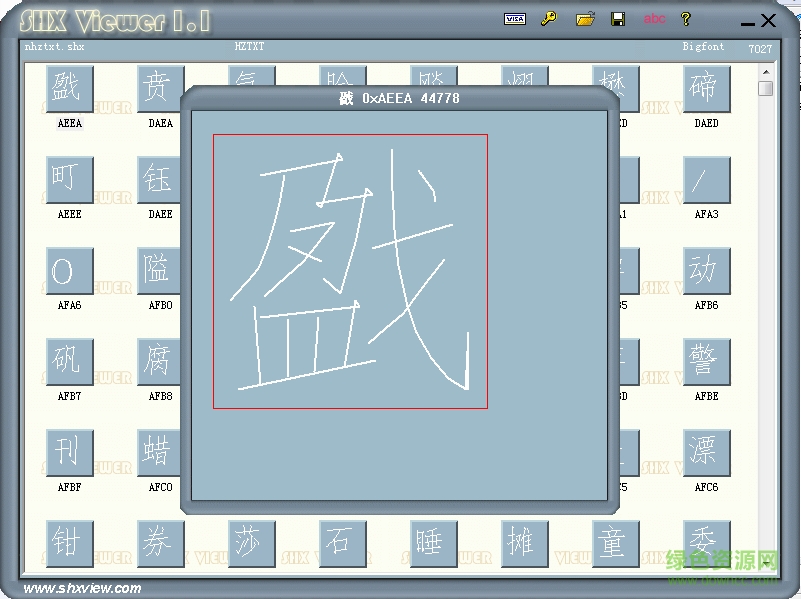Open the glyph cell labeled DAEA
801x599 pixels.
tap(159, 88)
